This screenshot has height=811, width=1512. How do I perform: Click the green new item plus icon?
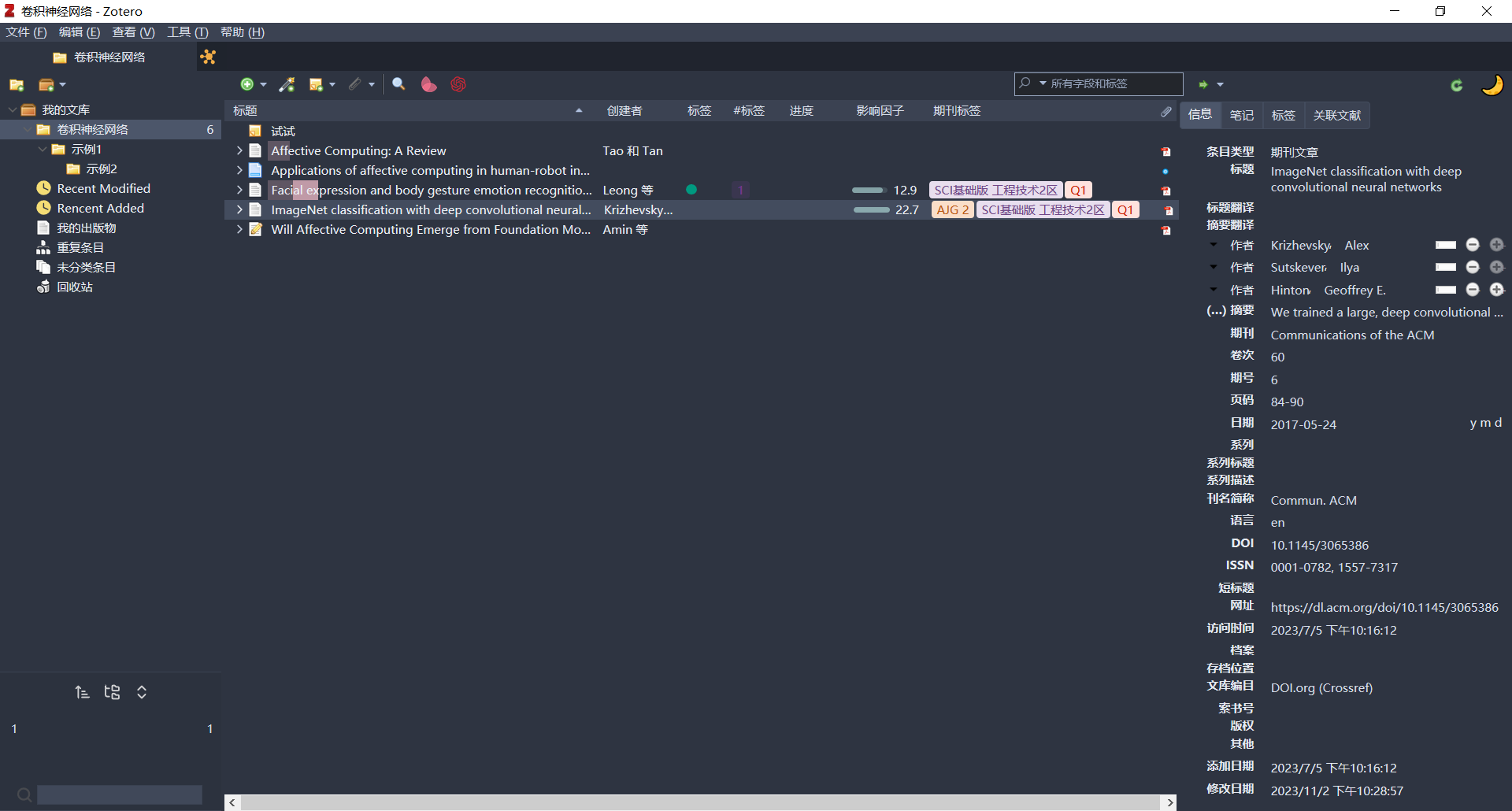(246, 84)
